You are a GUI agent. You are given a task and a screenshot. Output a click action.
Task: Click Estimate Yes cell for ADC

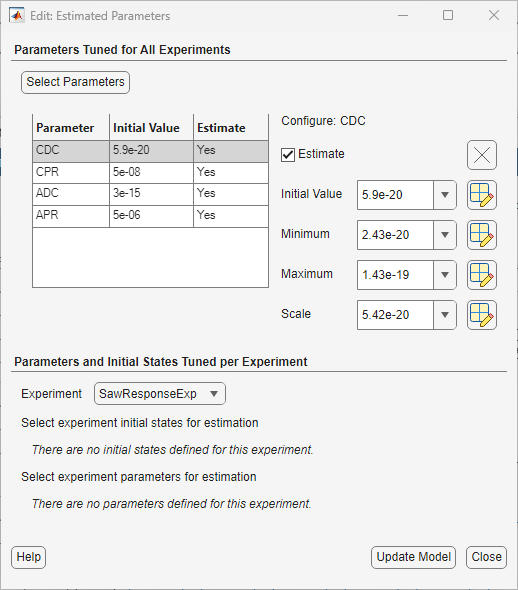pos(231,194)
